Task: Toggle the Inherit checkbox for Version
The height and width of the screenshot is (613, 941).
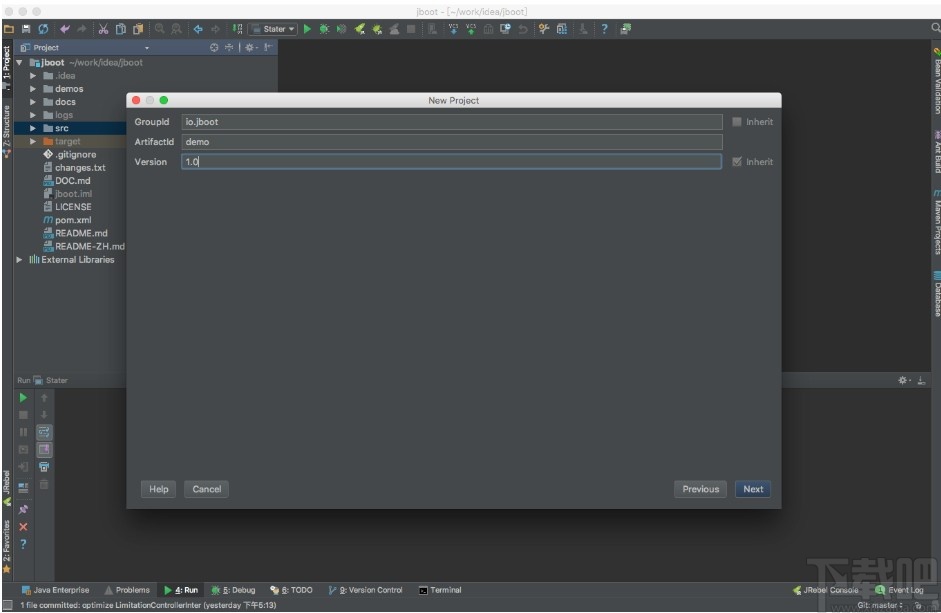Action: click(737, 162)
